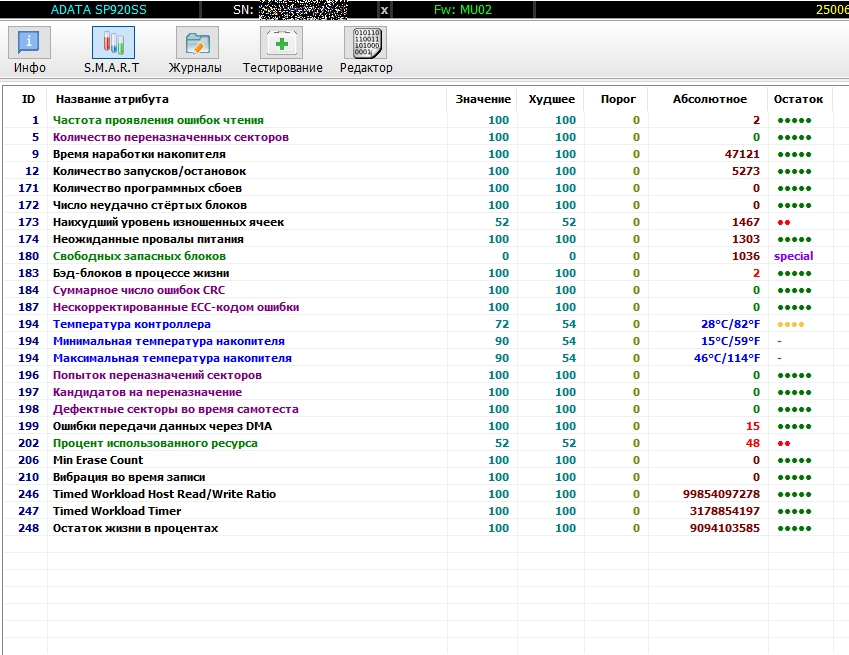
Task: Close the ADATA SP920SS drive tab with x
Action: coord(384,10)
